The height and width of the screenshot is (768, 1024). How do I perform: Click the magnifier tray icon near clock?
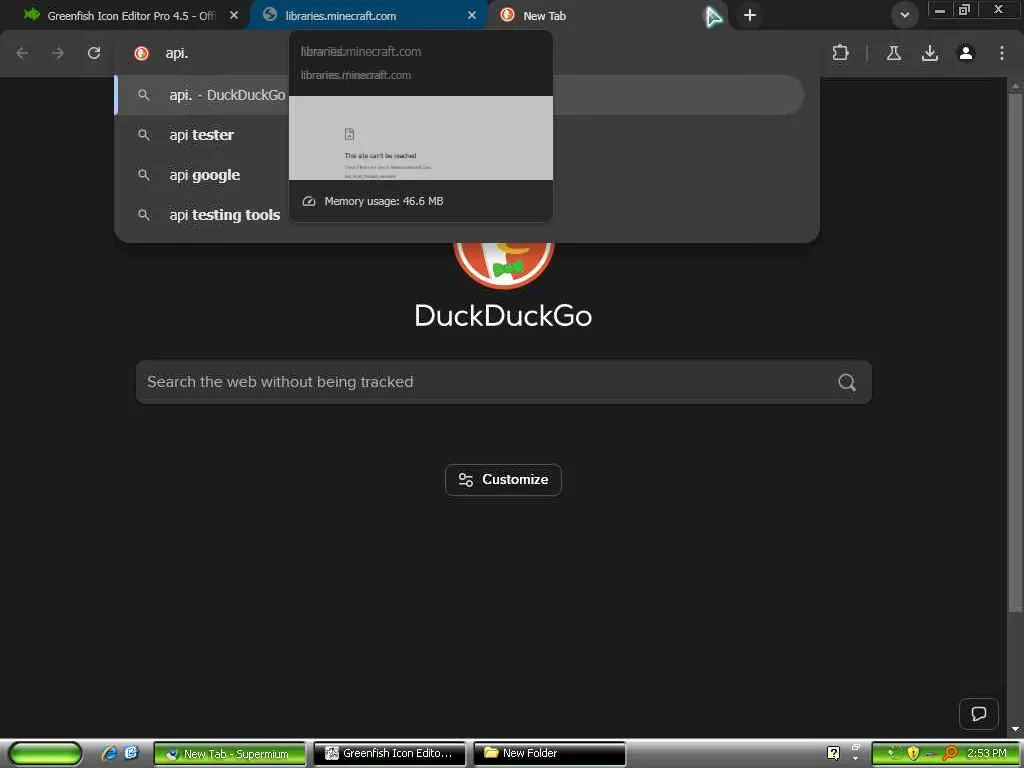point(951,754)
